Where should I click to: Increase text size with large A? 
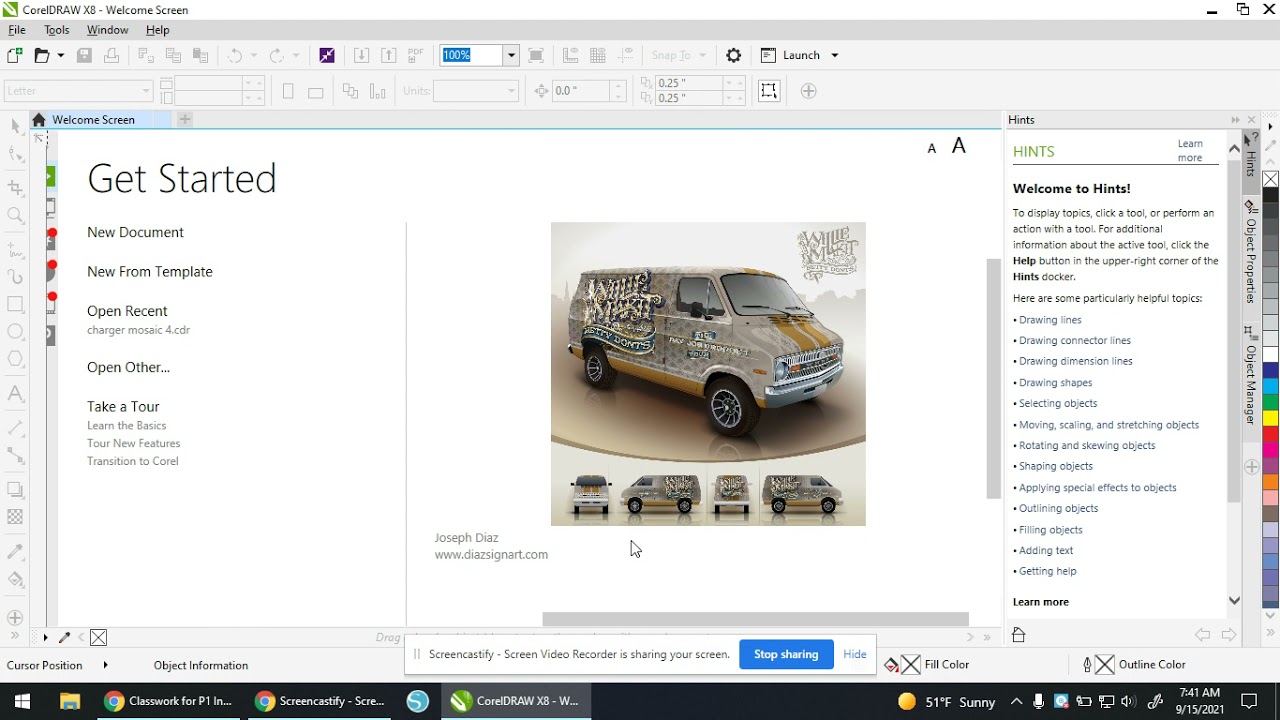pos(958,146)
